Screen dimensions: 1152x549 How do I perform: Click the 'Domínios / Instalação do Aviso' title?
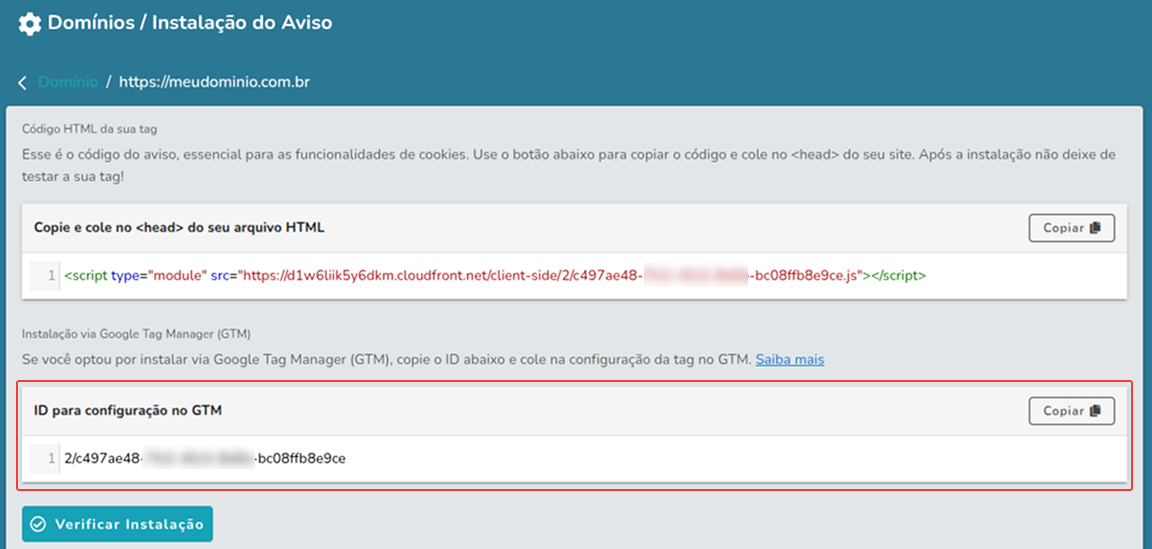[190, 22]
